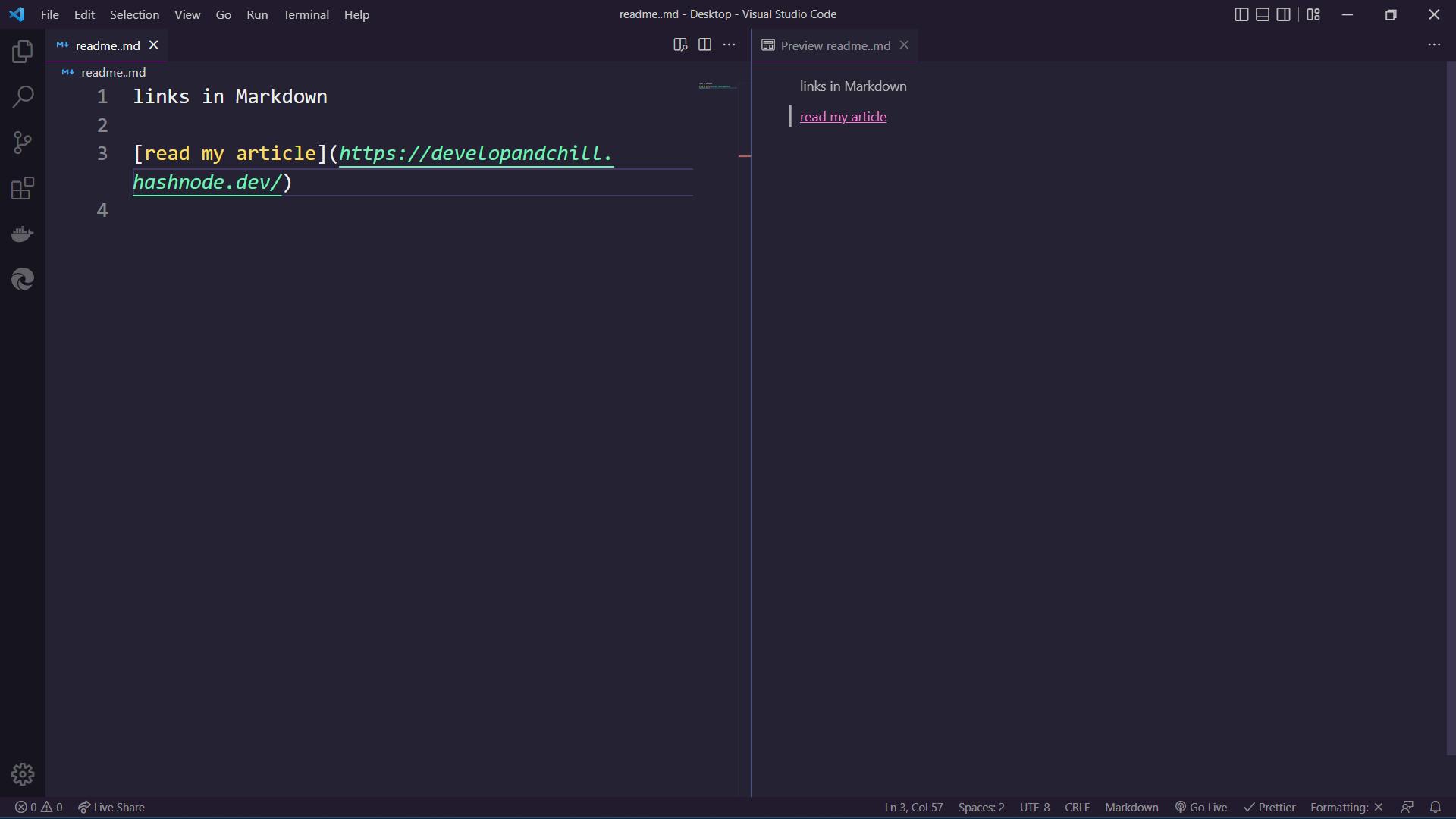
Task: Click line number 1 in gutter
Action: coord(102,97)
